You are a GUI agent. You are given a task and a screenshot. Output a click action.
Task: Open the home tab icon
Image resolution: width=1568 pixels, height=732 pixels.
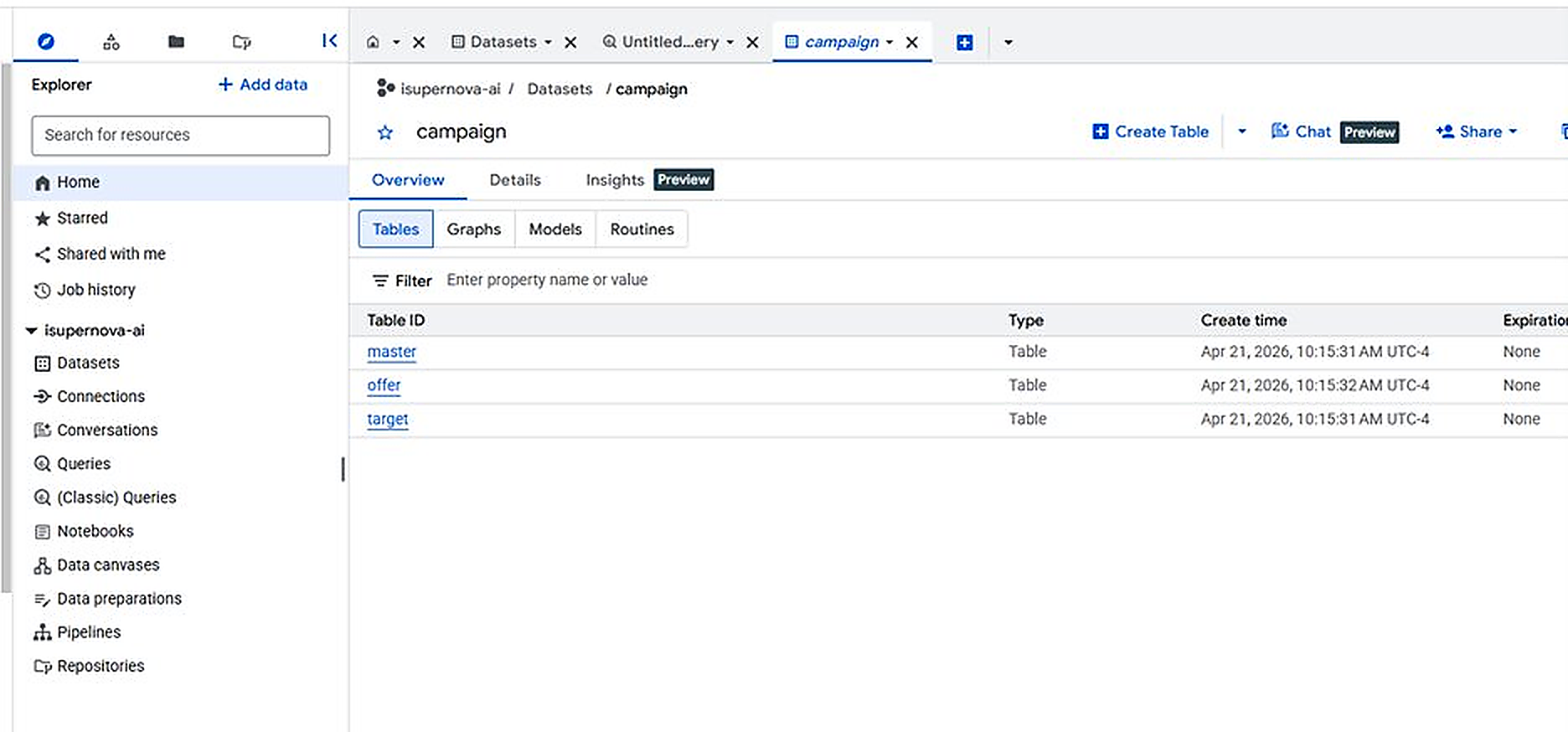[x=374, y=42]
